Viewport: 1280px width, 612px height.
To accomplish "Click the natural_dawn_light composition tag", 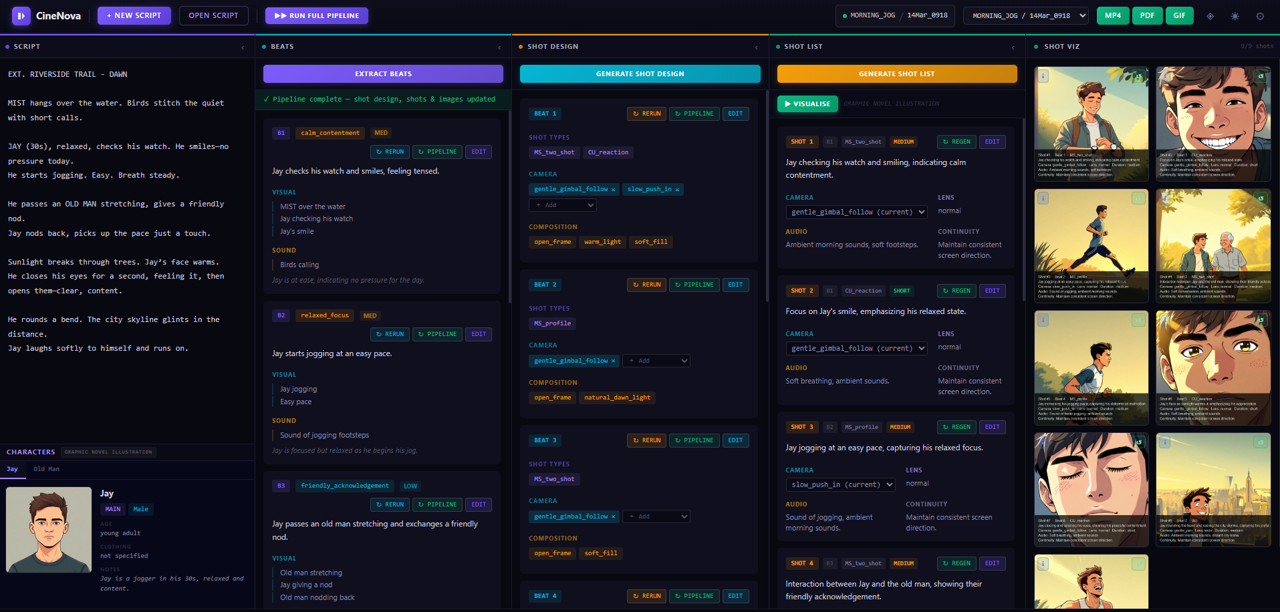I will (x=618, y=397).
